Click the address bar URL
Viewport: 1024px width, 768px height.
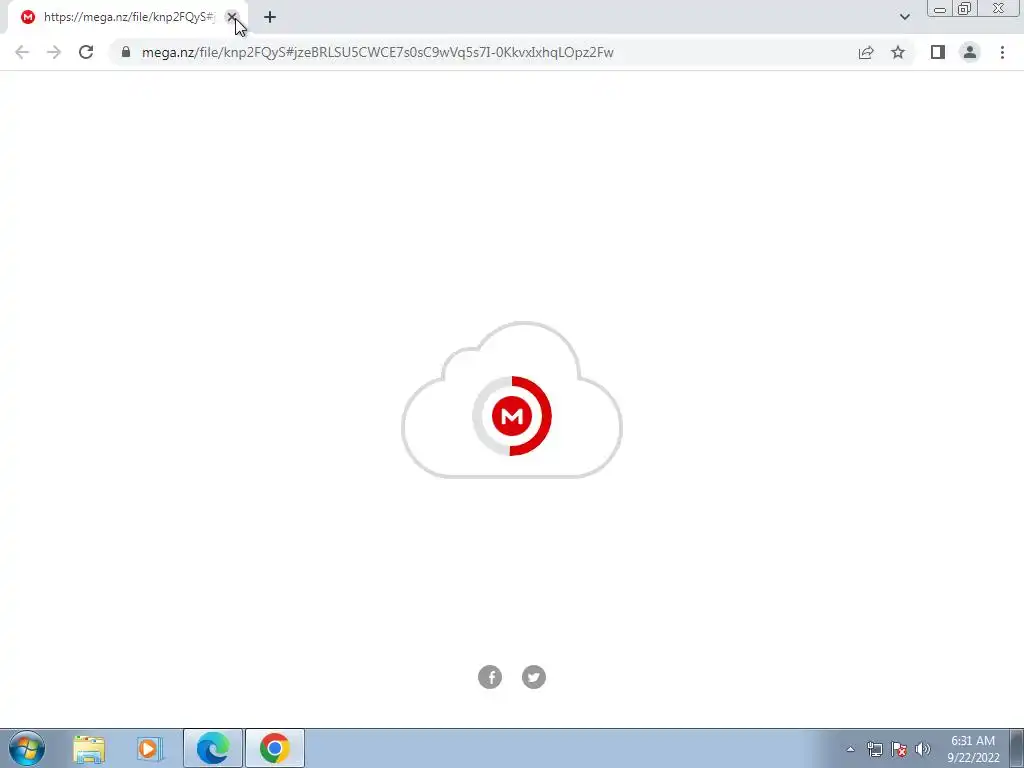(x=377, y=52)
